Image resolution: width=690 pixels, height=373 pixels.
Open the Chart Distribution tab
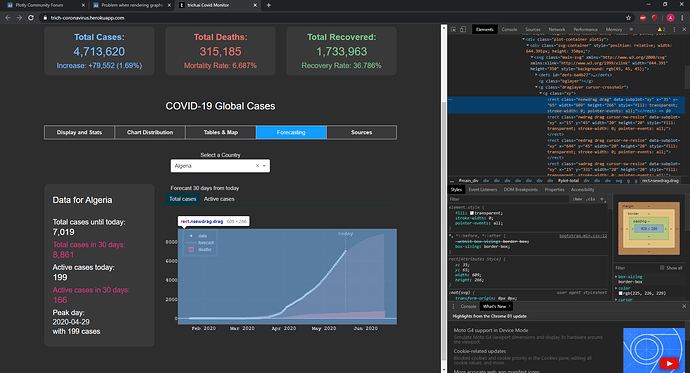tap(150, 132)
